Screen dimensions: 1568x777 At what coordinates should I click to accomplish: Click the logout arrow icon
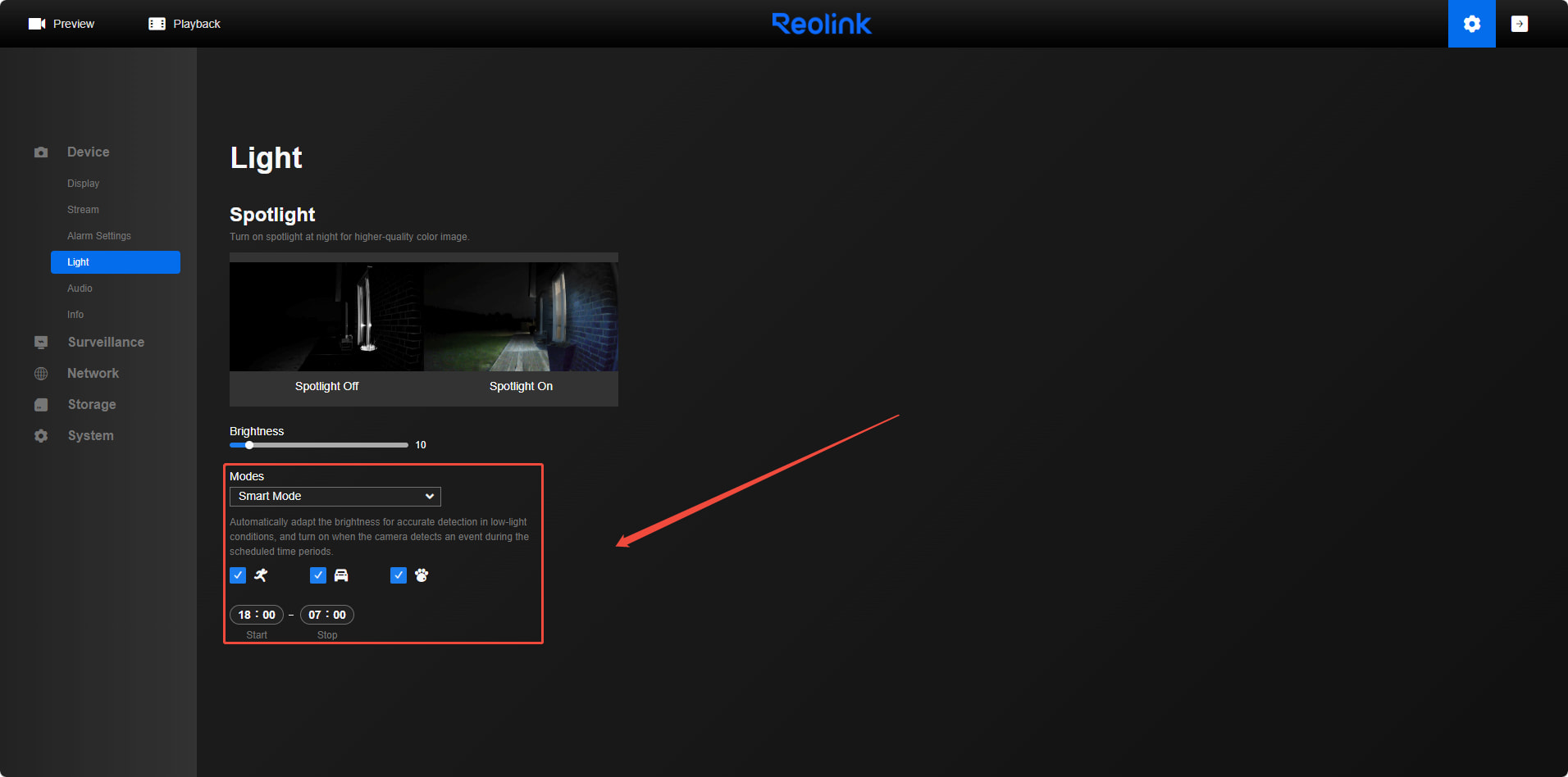pyautogui.click(x=1519, y=24)
